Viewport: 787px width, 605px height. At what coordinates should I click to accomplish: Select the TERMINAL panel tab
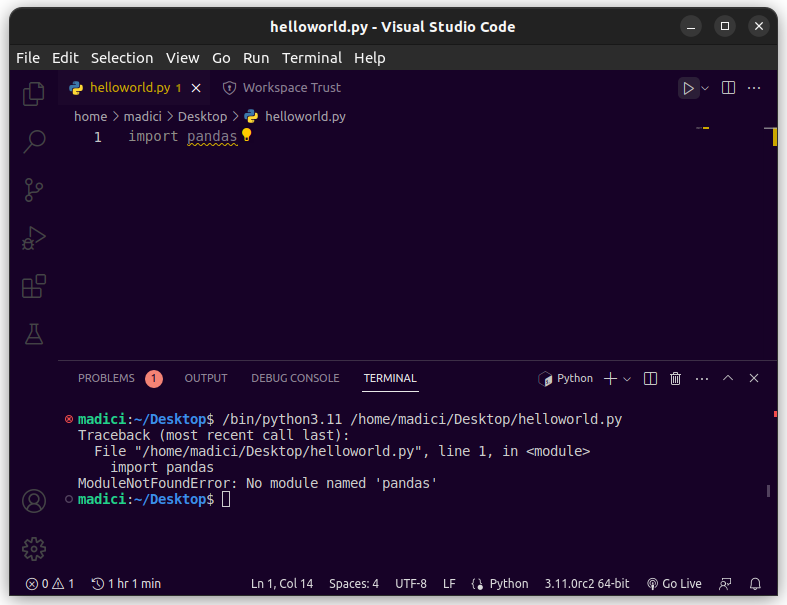(390, 378)
